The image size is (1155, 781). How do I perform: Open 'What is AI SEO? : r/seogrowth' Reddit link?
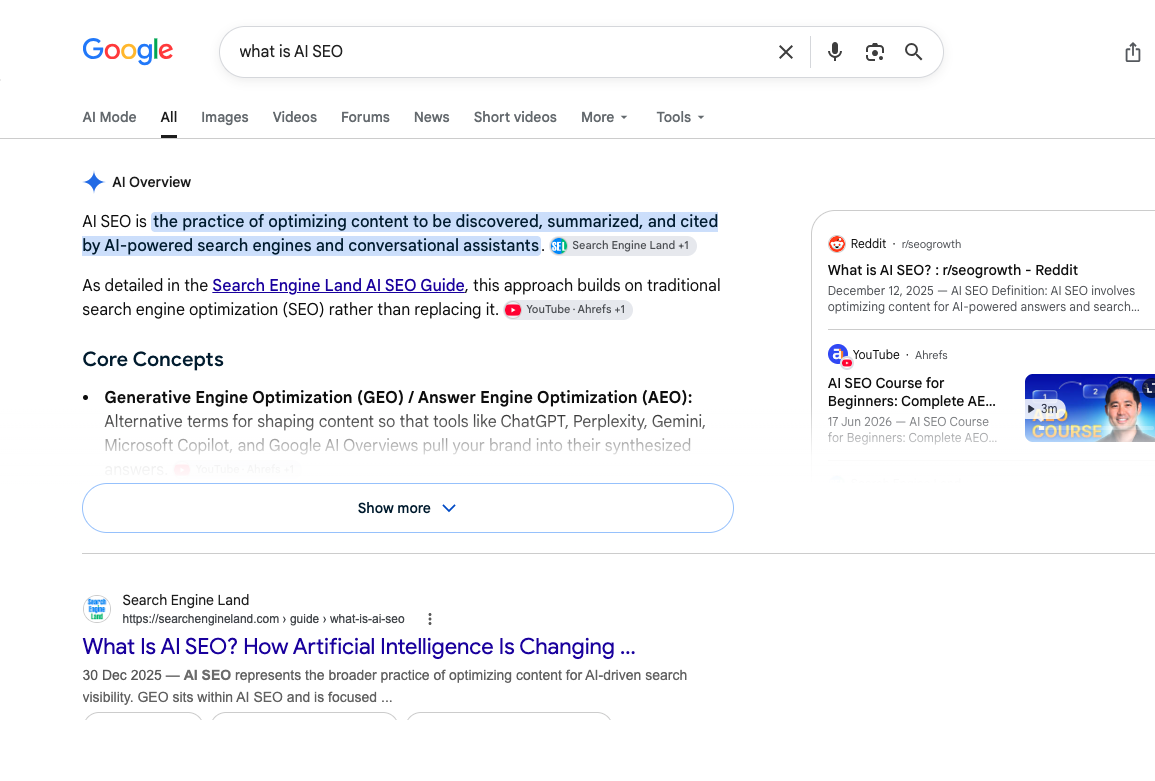(x=952, y=270)
